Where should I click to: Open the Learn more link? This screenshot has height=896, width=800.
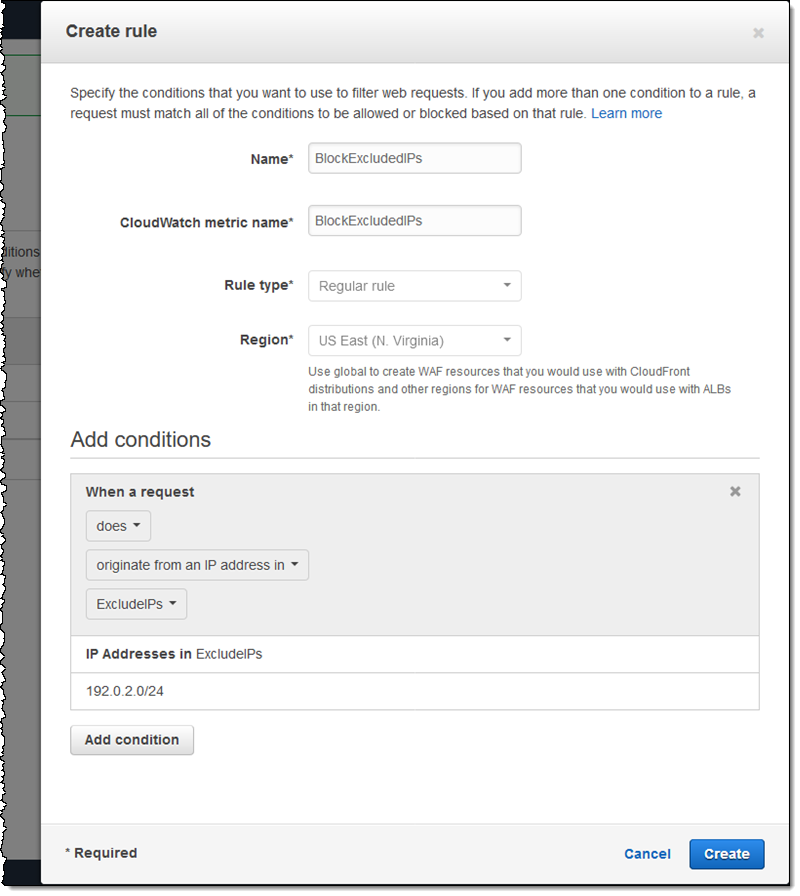point(626,114)
